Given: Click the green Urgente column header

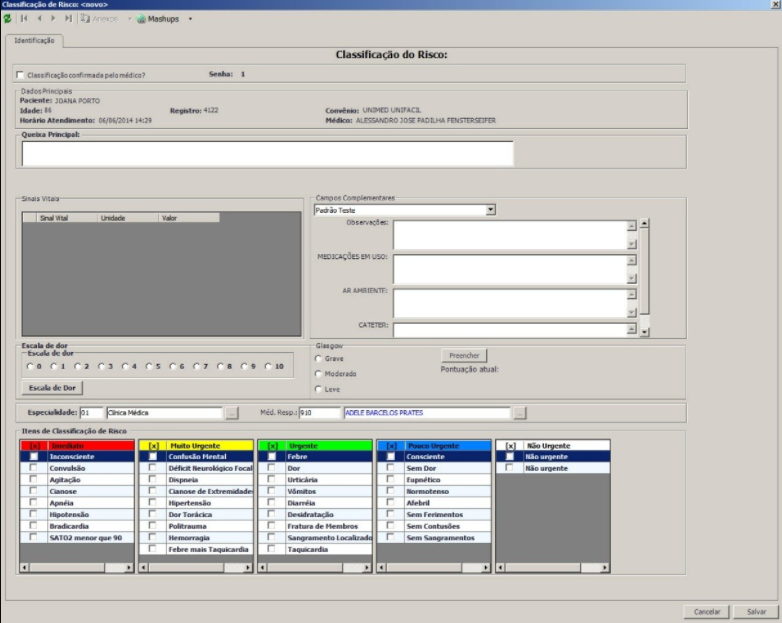Looking at the screenshot, I should pos(315,445).
